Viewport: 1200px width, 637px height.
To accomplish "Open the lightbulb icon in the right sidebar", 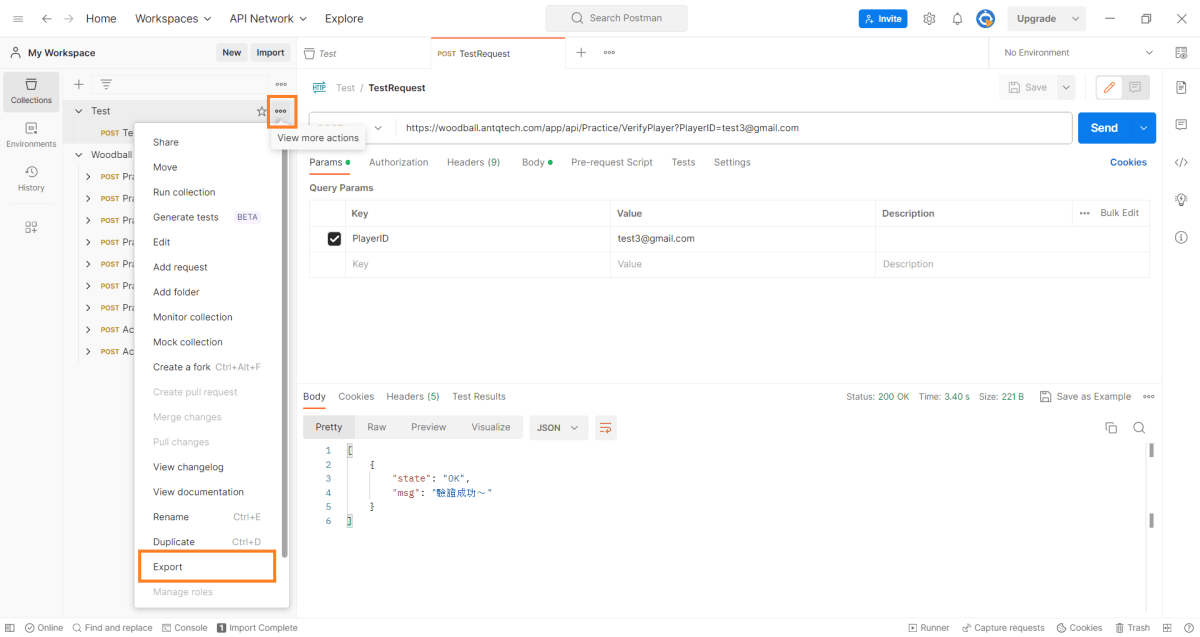I will coord(1181,199).
